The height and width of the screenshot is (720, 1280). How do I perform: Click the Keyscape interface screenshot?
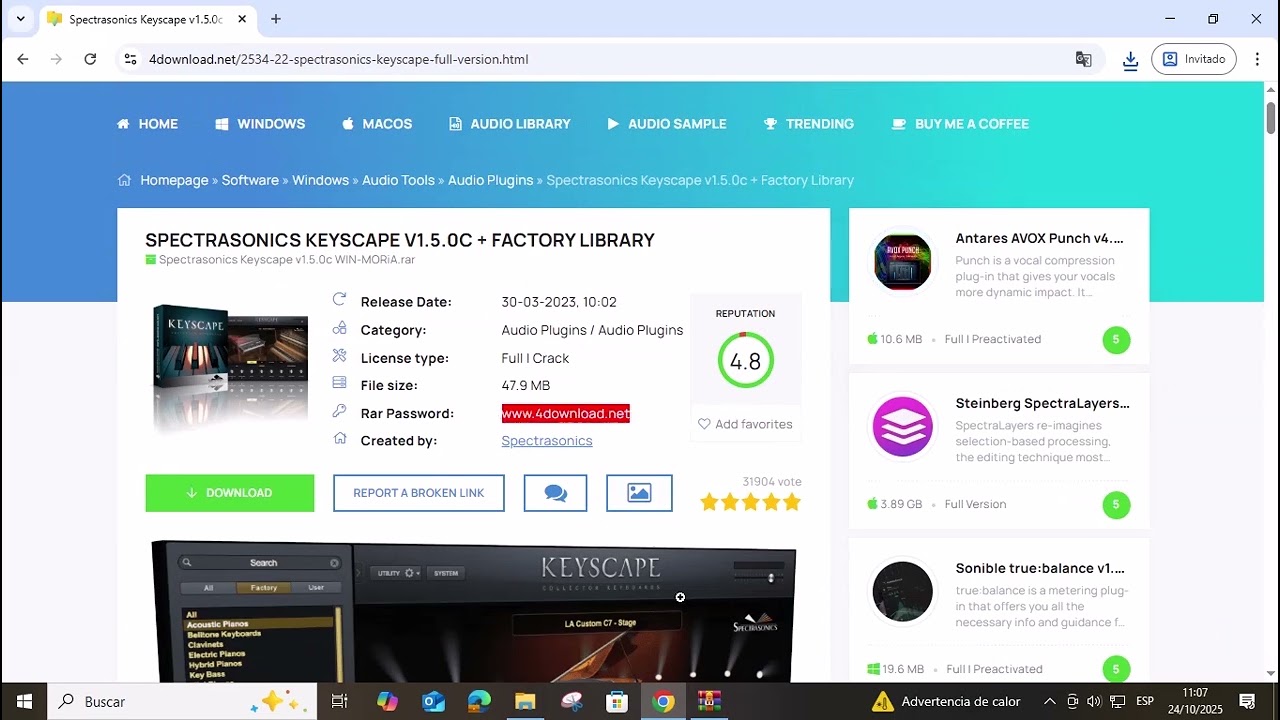474,612
